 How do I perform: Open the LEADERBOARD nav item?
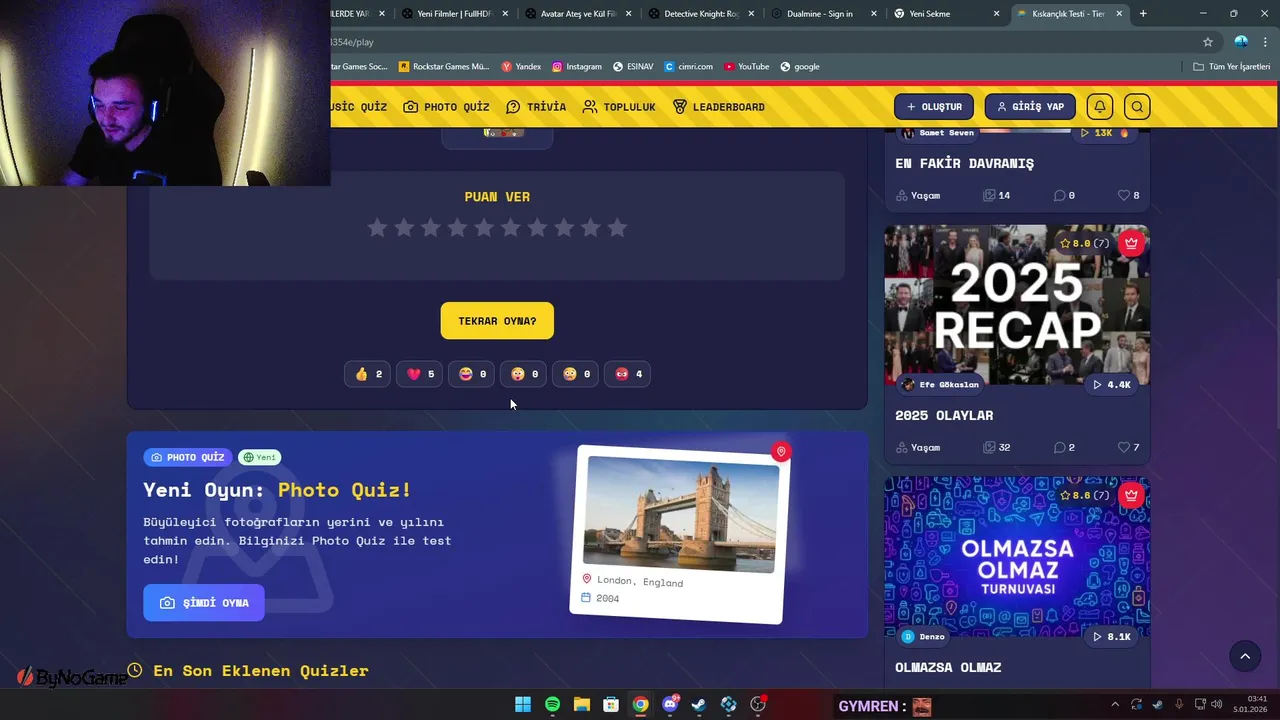coord(718,107)
